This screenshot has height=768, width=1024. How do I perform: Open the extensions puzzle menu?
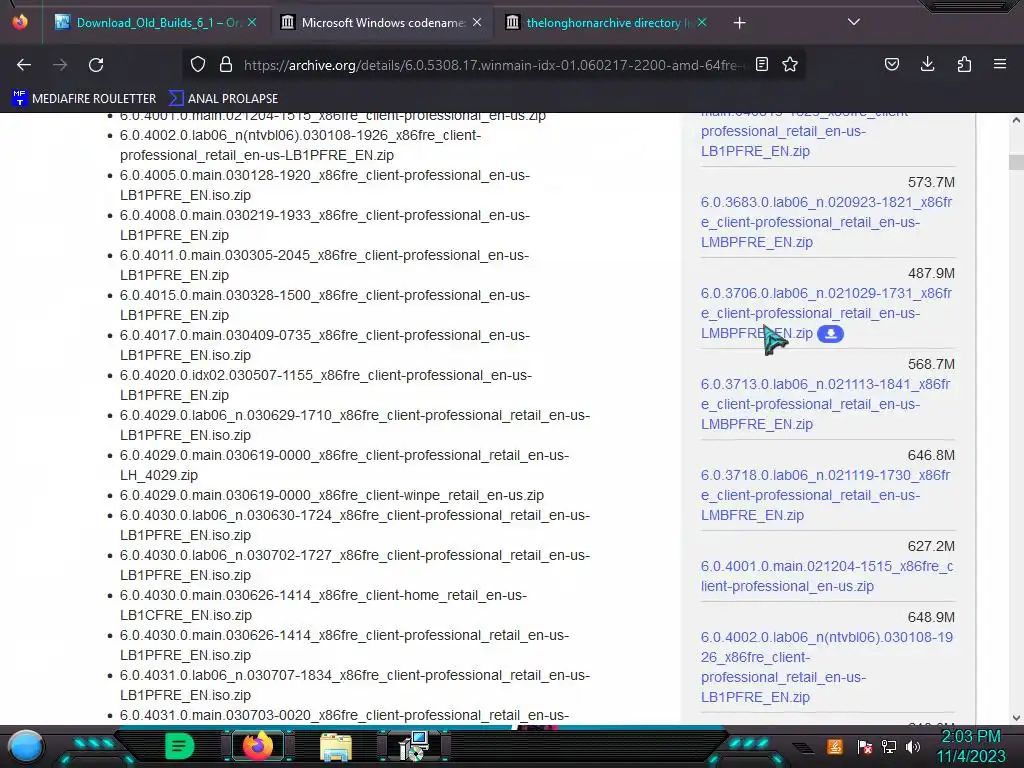(x=964, y=64)
